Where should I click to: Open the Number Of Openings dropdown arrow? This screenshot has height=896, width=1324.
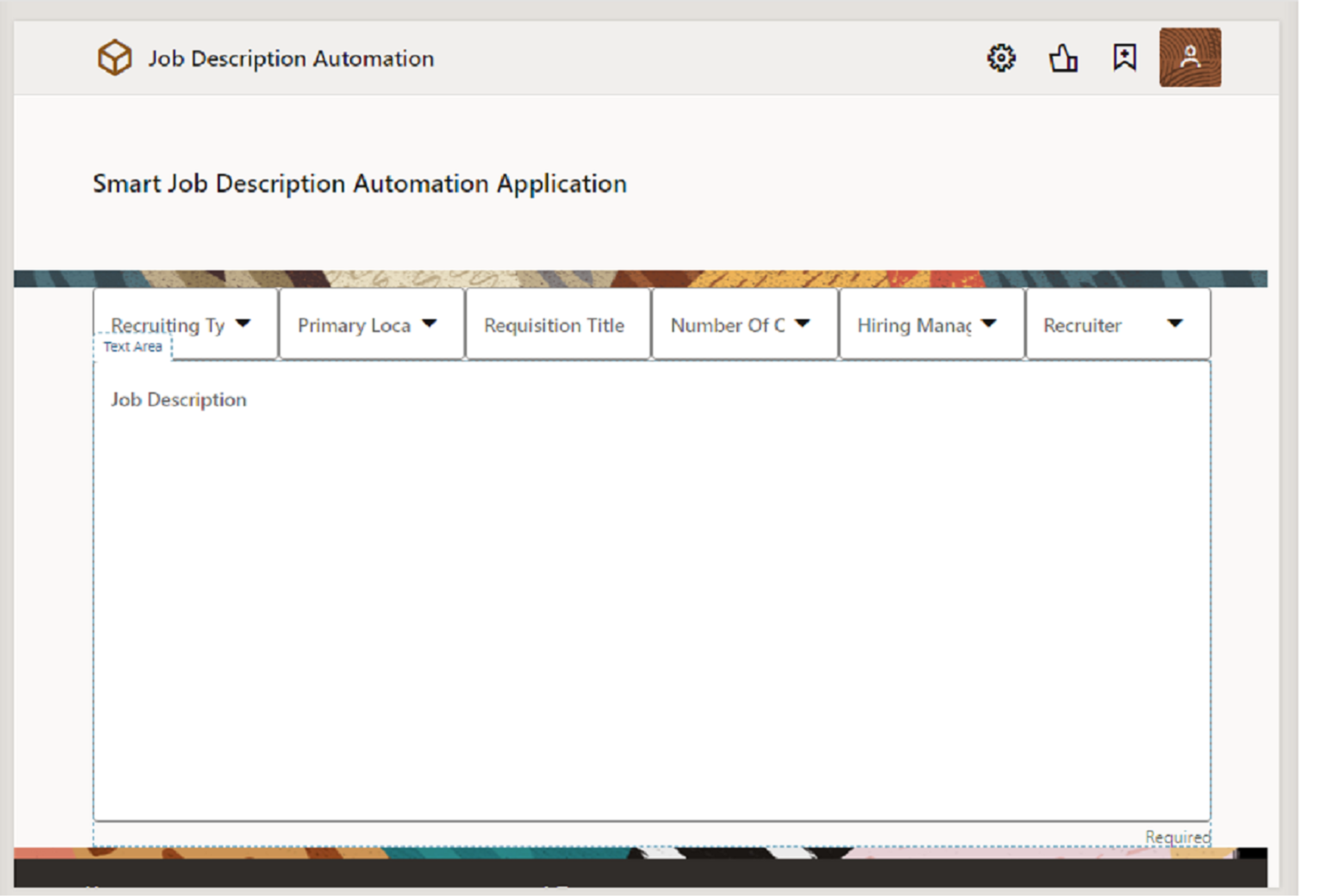coord(802,324)
